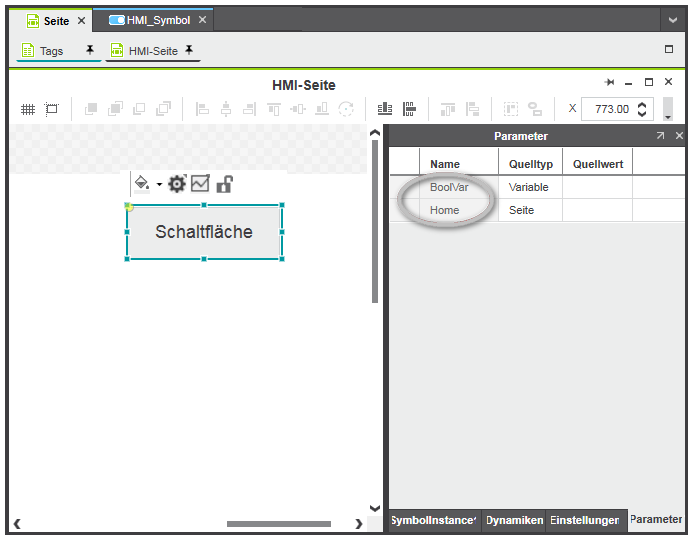
Task: Open the fill color dropdown arrow
Action: [158, 185]
